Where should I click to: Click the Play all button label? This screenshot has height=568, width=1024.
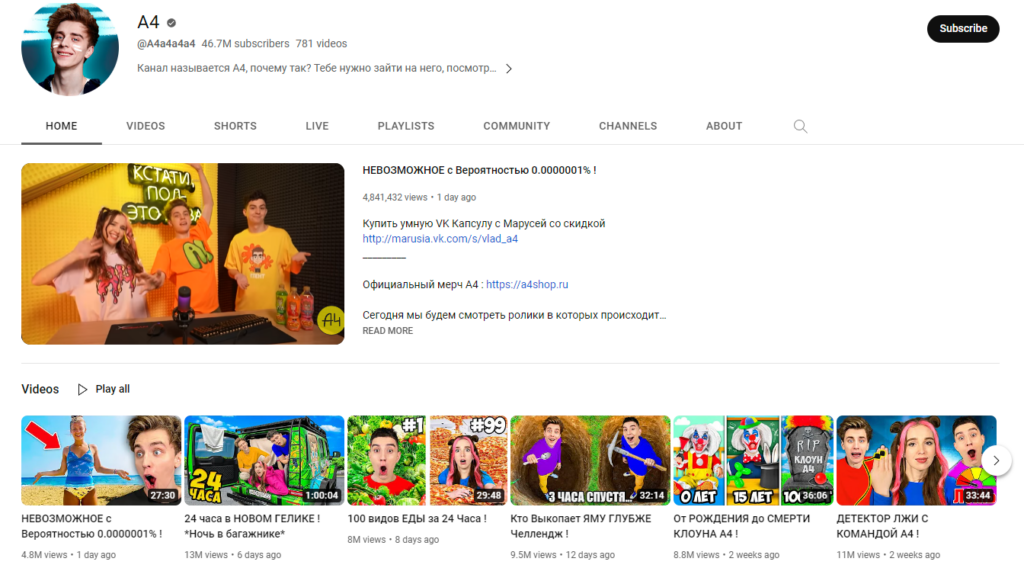112,389
